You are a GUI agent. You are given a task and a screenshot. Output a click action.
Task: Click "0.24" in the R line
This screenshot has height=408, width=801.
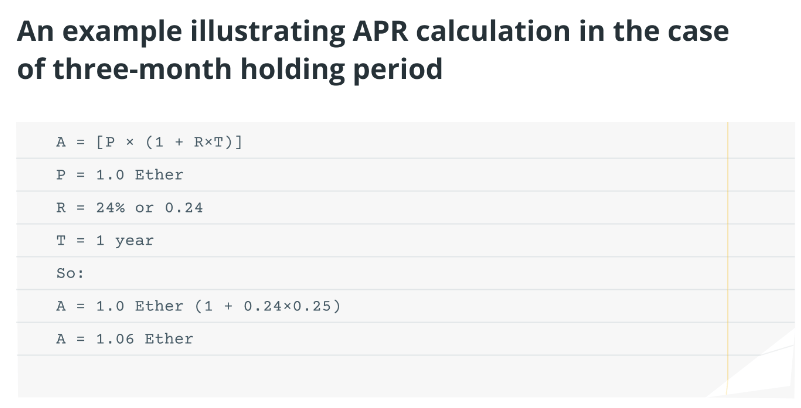tap(184, 208)
